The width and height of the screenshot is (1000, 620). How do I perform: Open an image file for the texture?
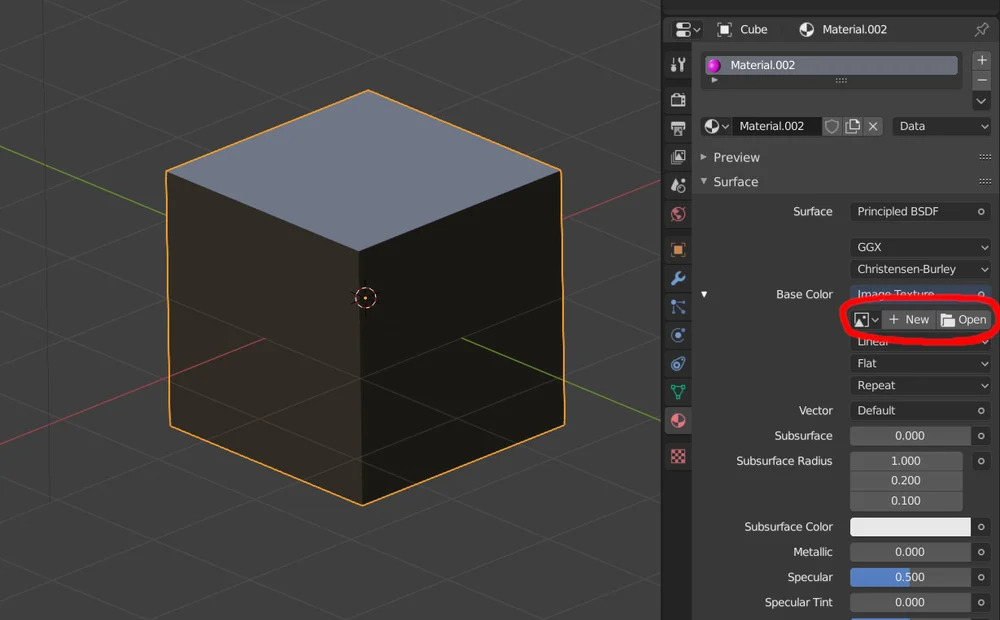tap(963, 319)
